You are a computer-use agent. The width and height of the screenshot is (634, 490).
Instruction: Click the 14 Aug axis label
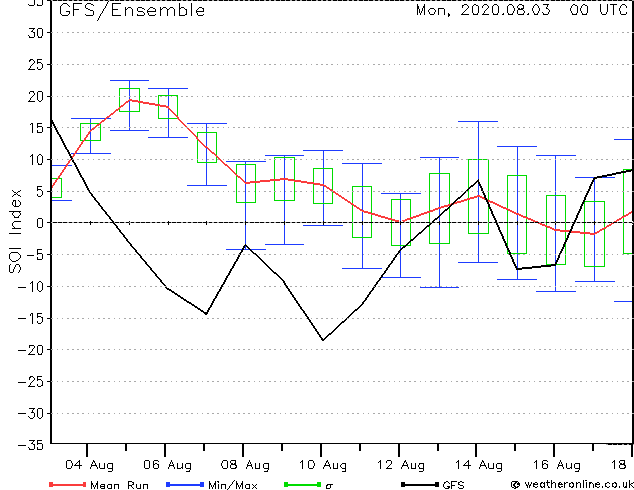click(x=479, y=465)
